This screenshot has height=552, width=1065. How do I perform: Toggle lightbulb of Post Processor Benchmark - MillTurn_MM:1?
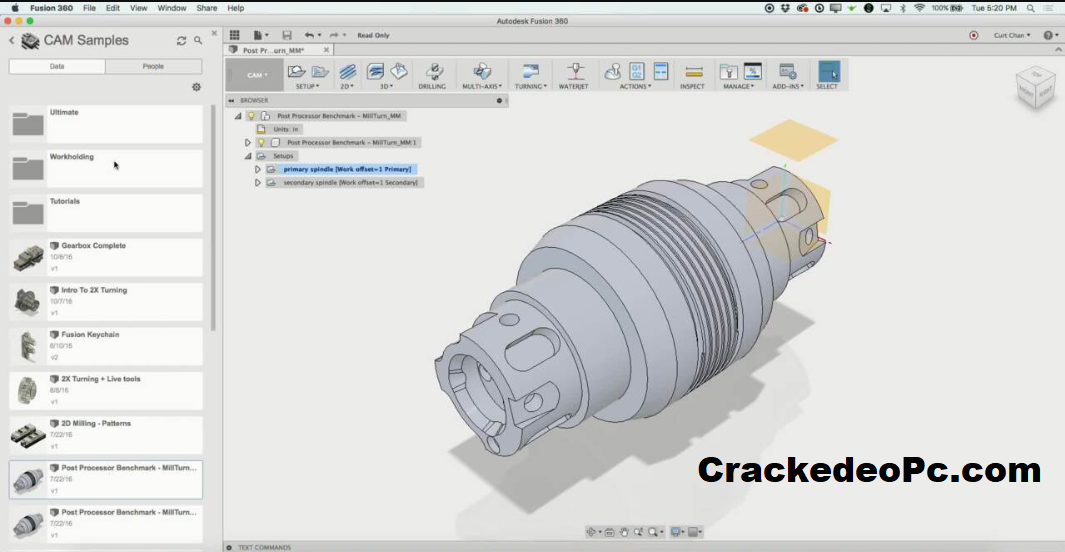pyautogui.click(x=261, y=143)
